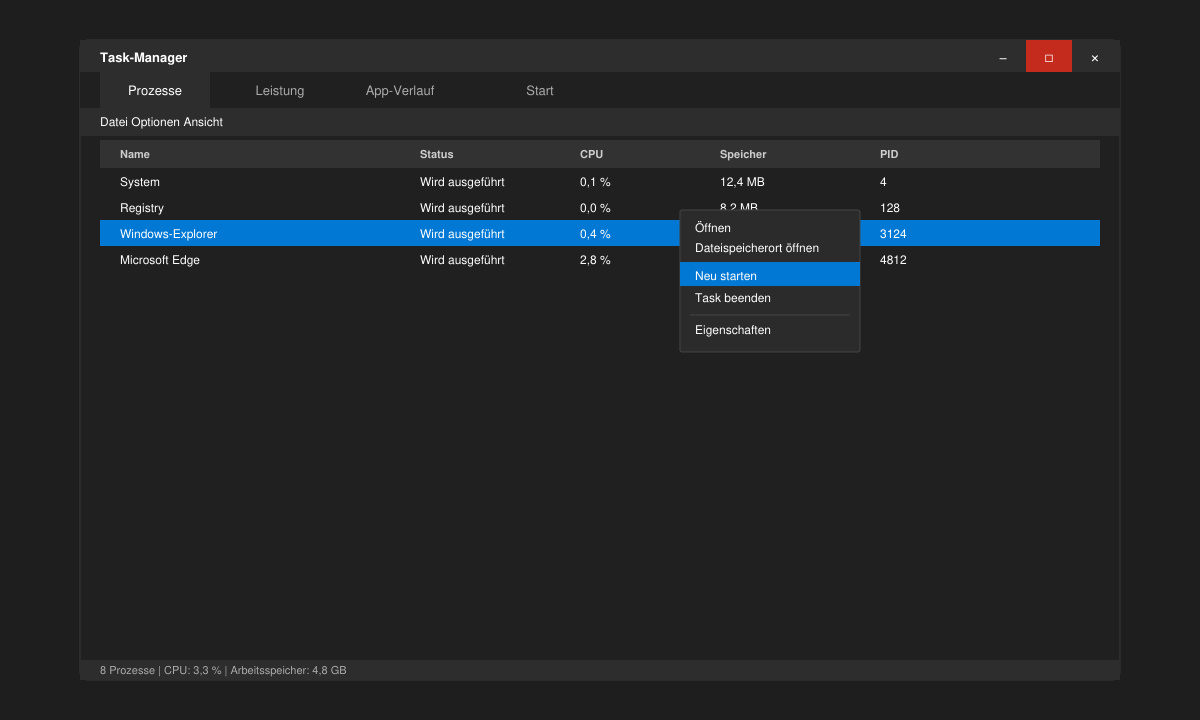Click System's status Wird ausgeführt
The width and height of the screenshot is (1200, 720).
pos(462,182)
